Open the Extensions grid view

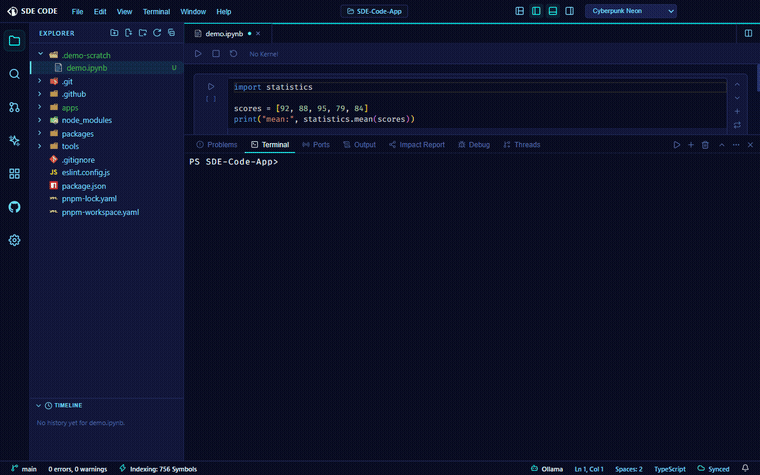(x=15, y=174)
